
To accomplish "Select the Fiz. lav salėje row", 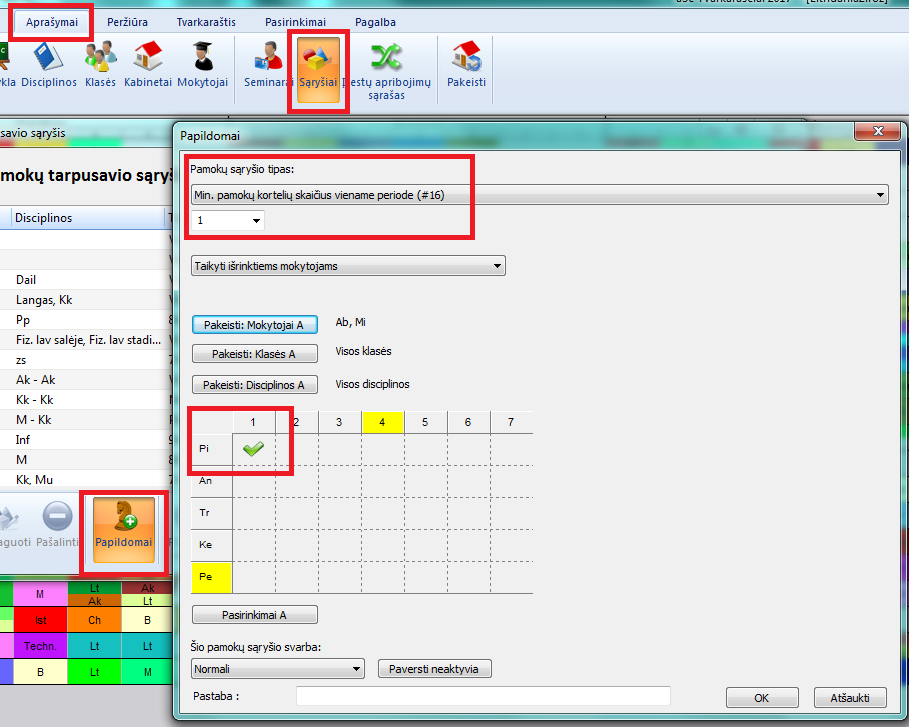I will click(86, 340).
